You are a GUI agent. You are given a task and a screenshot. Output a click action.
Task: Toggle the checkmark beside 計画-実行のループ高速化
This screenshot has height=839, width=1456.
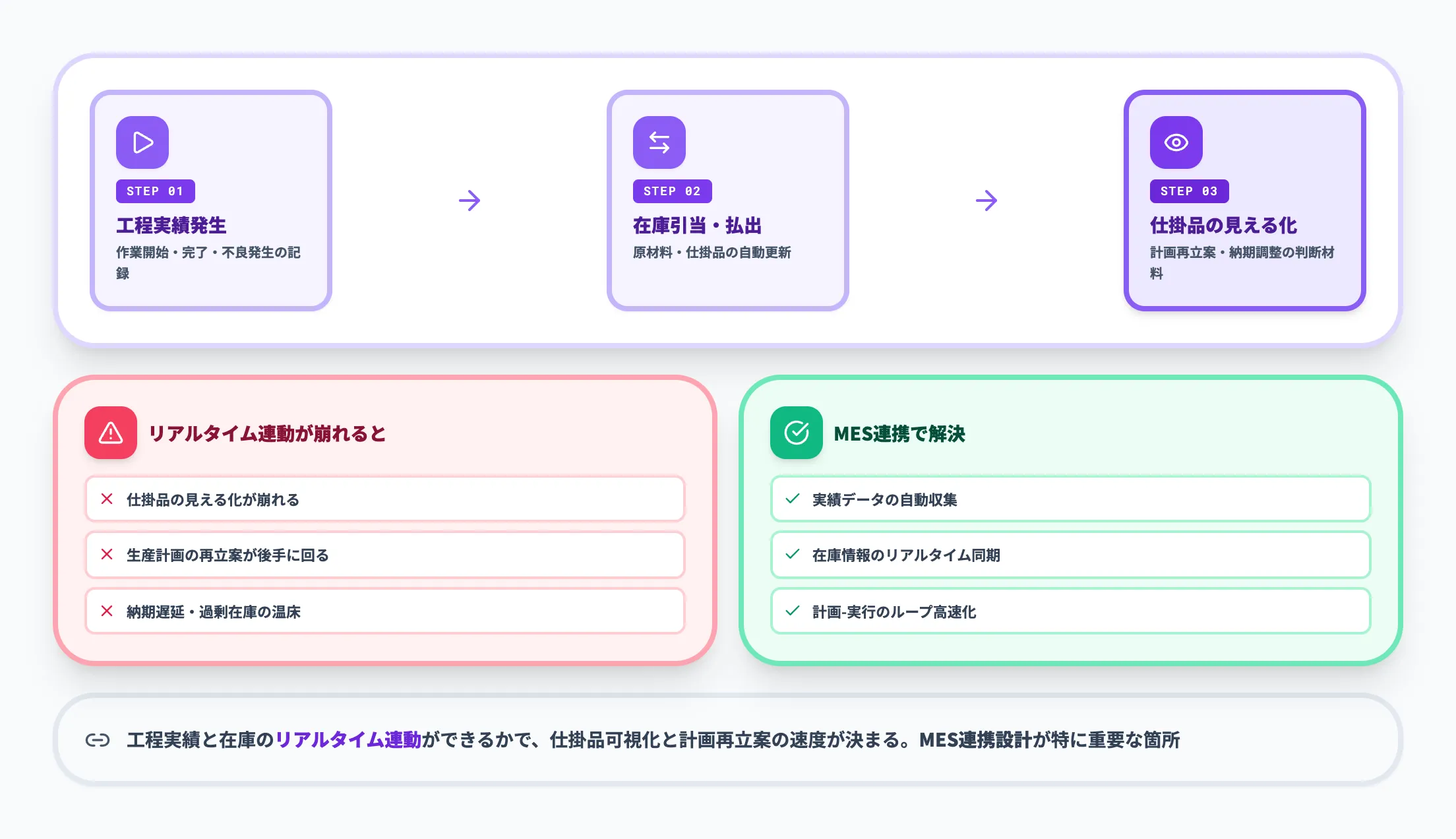click(x=792, y=611)
